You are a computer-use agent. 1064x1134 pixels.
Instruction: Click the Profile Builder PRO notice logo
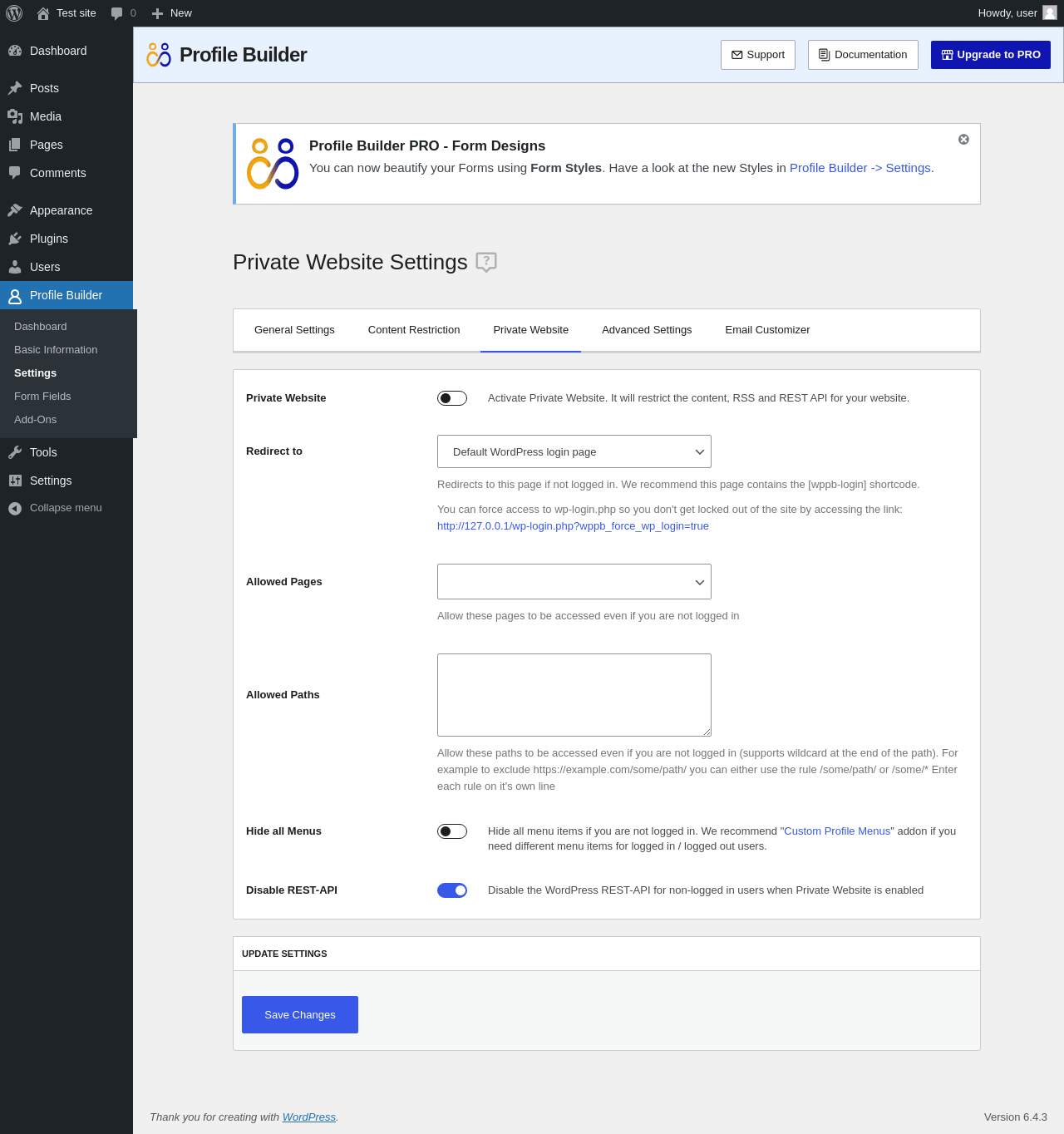[273, 164]
